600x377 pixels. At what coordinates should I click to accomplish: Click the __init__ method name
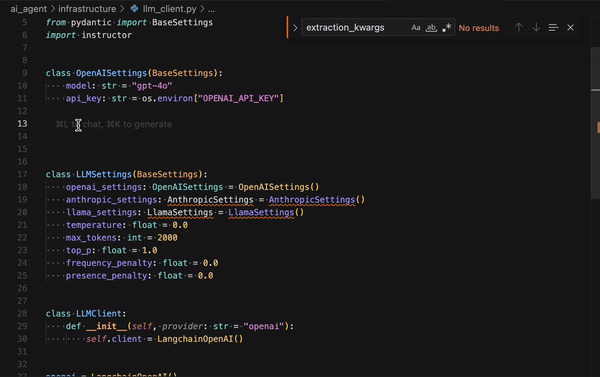[106, 326]
